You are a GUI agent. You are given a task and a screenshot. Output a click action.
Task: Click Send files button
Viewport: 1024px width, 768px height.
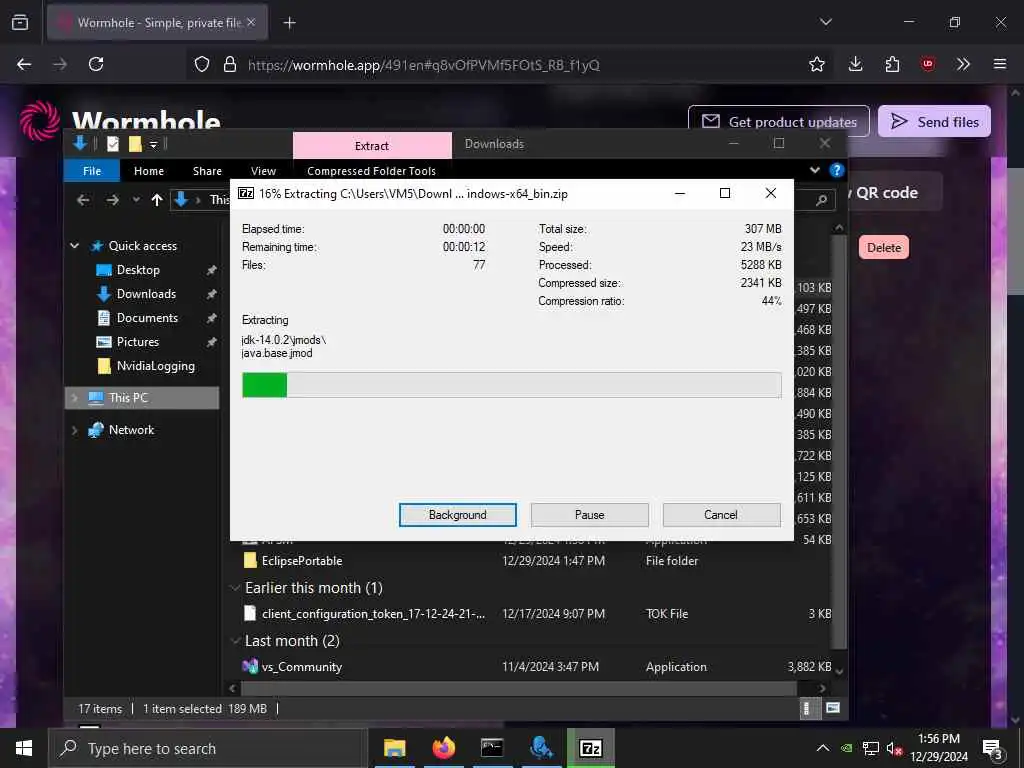tap(934, 121)
